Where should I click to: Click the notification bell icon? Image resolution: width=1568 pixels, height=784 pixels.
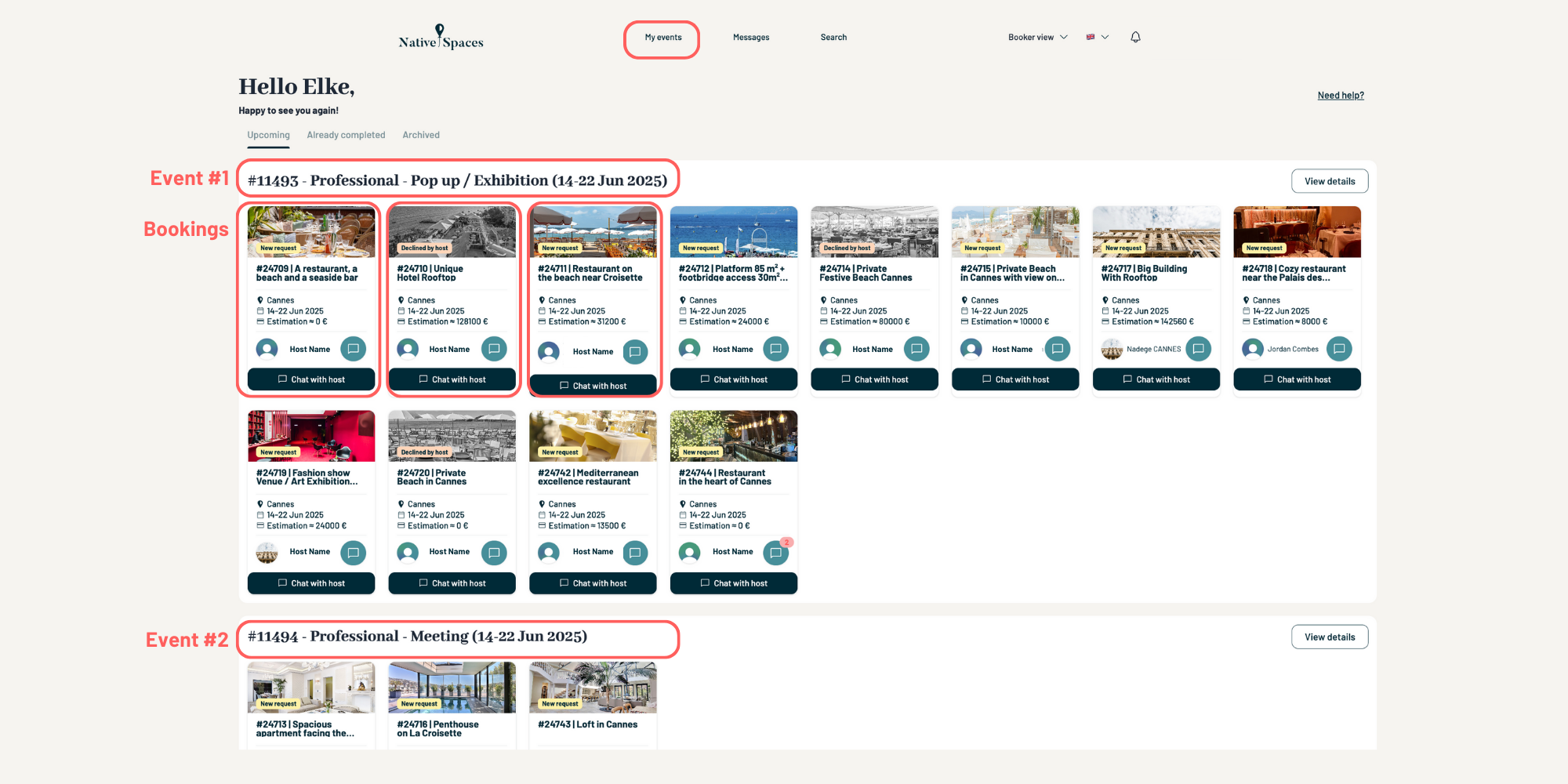[x=1135, y=37]
